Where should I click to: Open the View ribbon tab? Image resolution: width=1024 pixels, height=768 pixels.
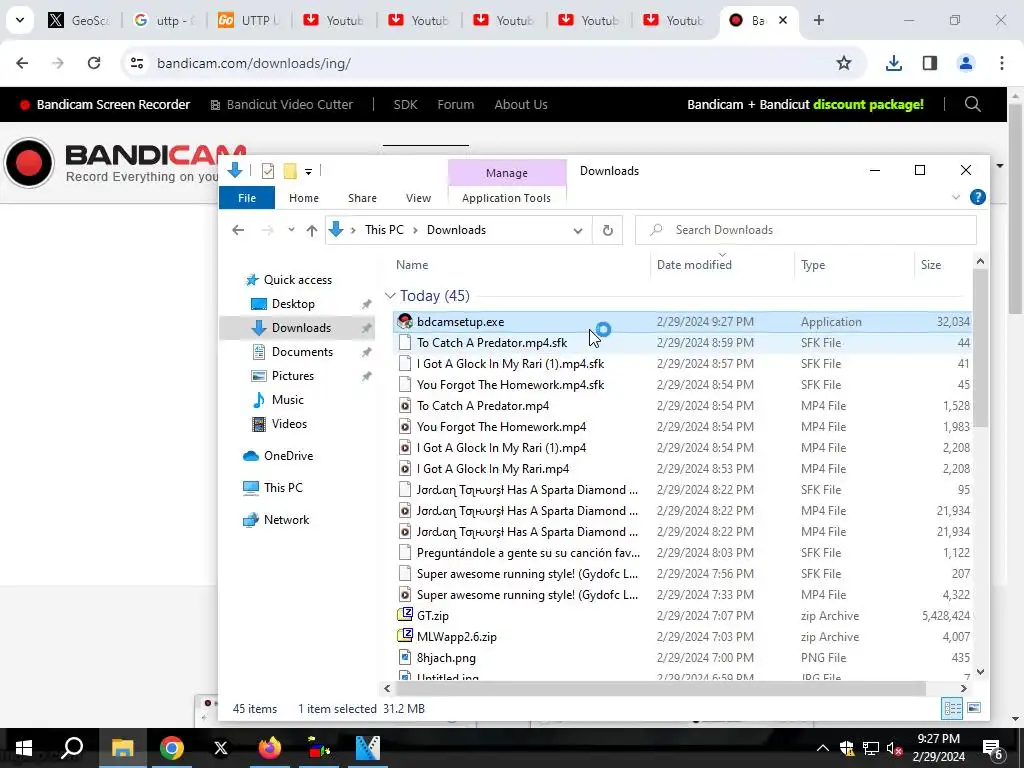[418, 198]
